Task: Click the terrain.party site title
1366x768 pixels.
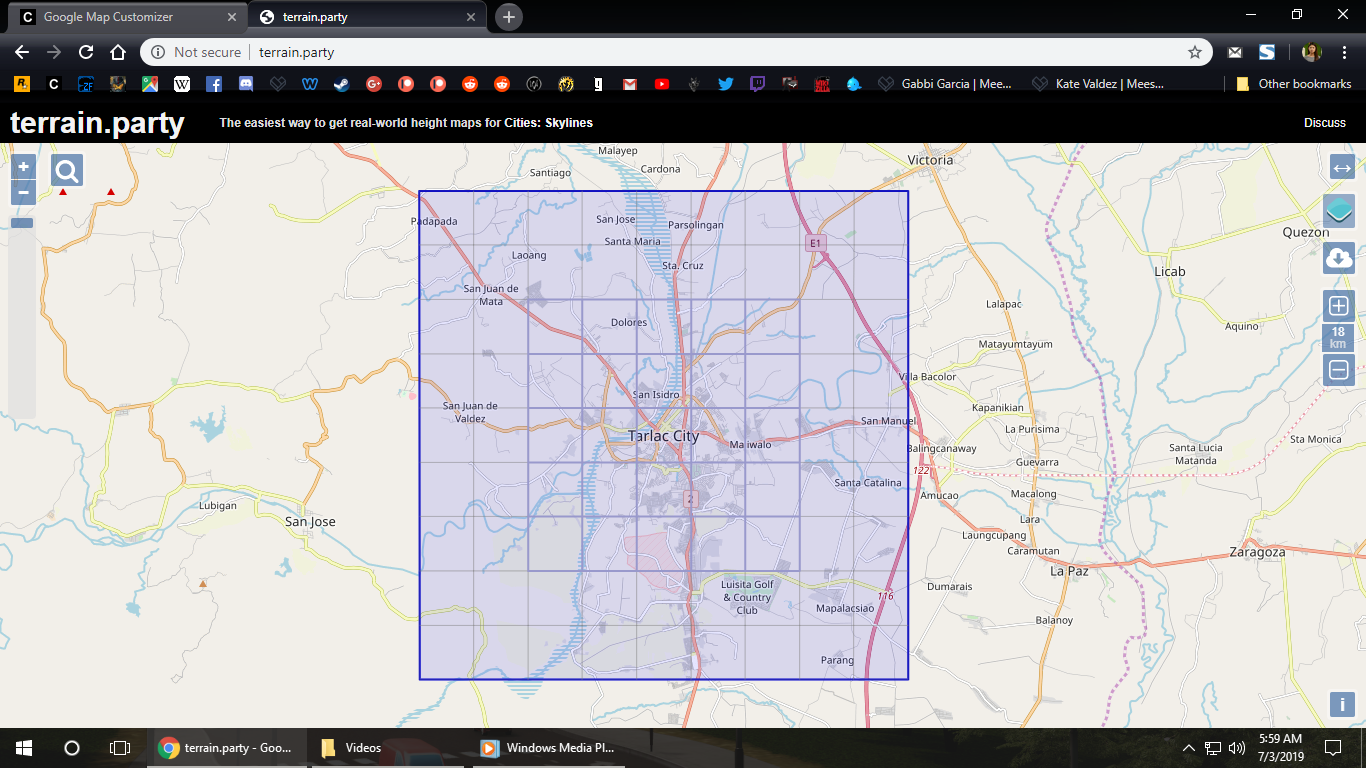Action: pos(97,123)
